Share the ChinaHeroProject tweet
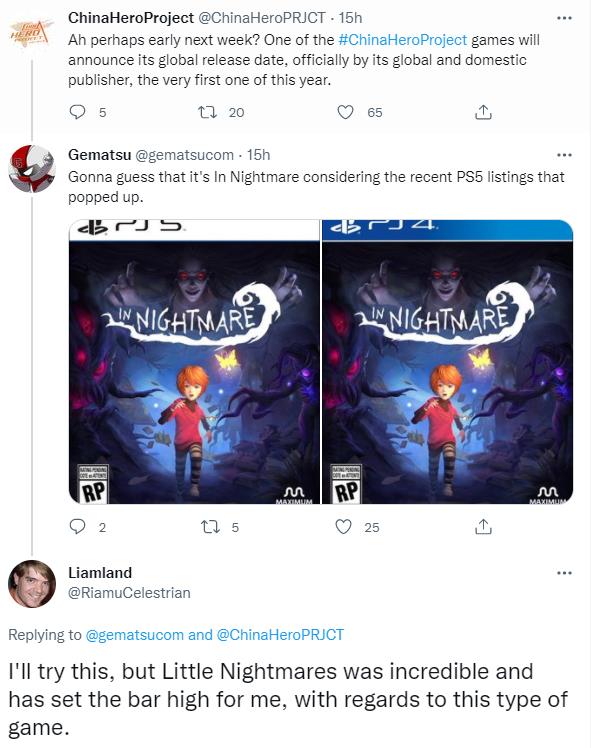Image resolution: width=591 pixels, height=748 pixels. (x=483, y=112)
